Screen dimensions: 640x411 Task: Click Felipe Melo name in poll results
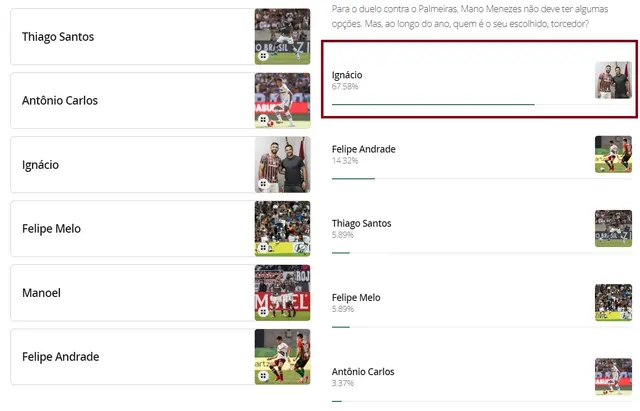tap(356, 297)
